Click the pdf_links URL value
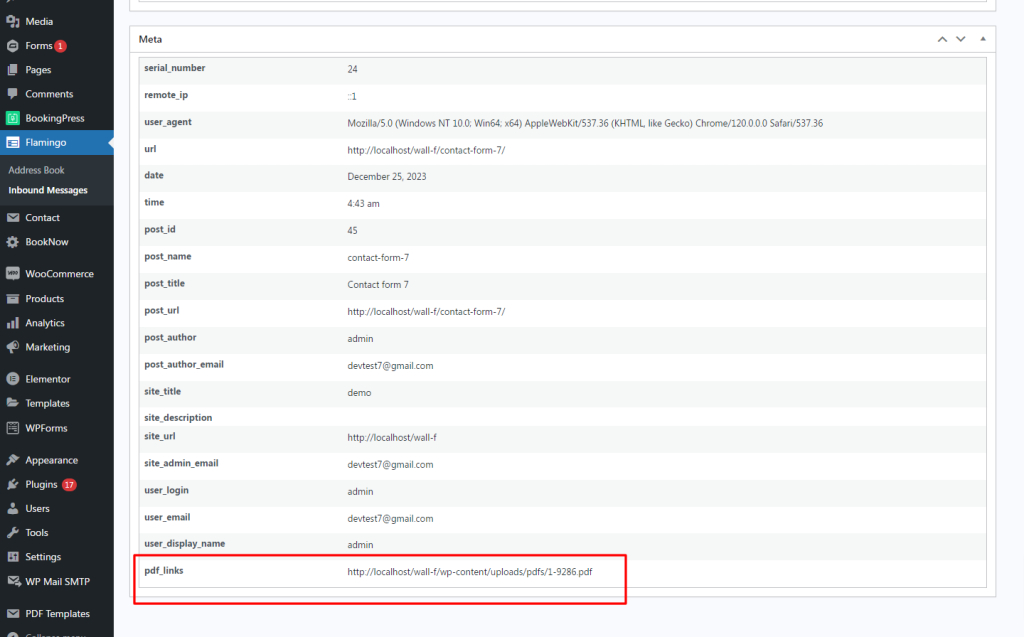The image size is (1024, 637). [x=470, y=572]
